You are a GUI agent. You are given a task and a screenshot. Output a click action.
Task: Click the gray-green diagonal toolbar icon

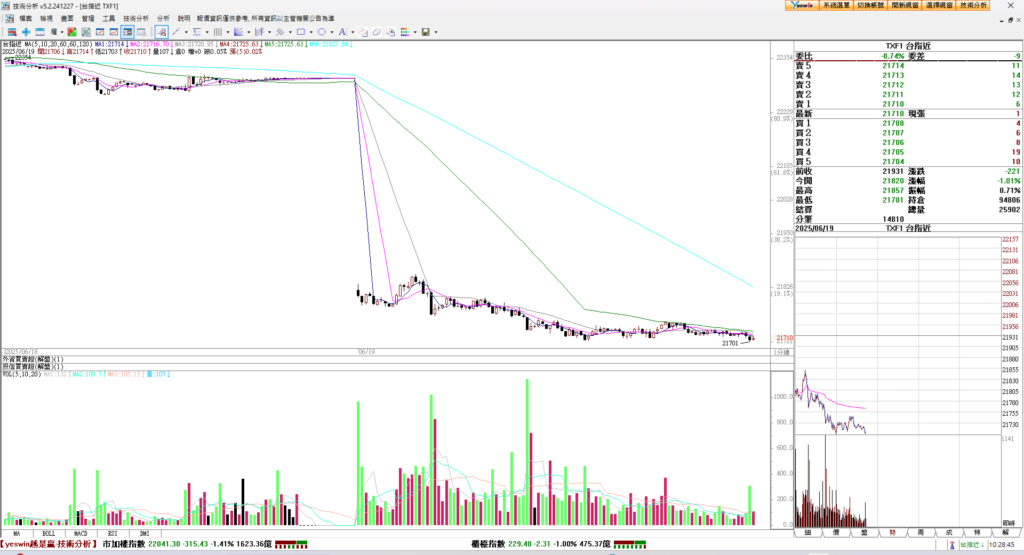coord(86,32)
